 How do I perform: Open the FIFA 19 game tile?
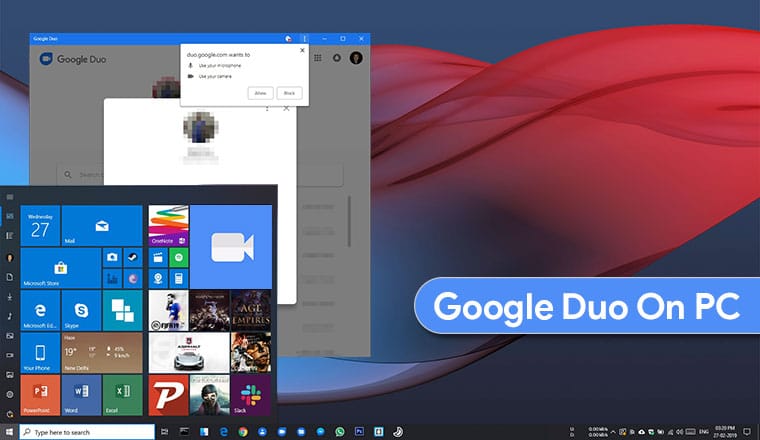coord(169,310)
